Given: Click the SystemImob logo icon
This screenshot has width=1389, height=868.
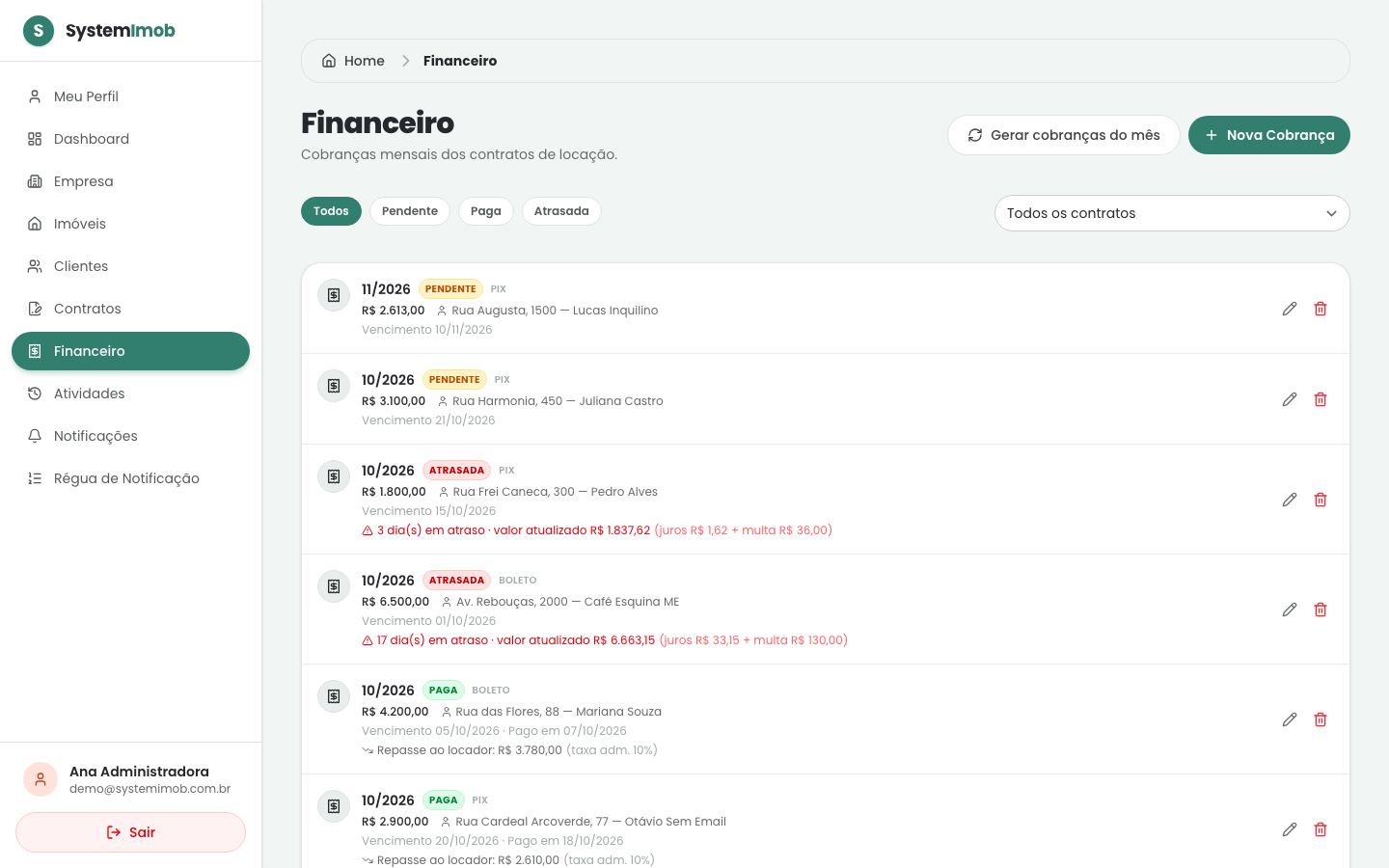Looking at the screenshot, I should [x=39, y=31].
